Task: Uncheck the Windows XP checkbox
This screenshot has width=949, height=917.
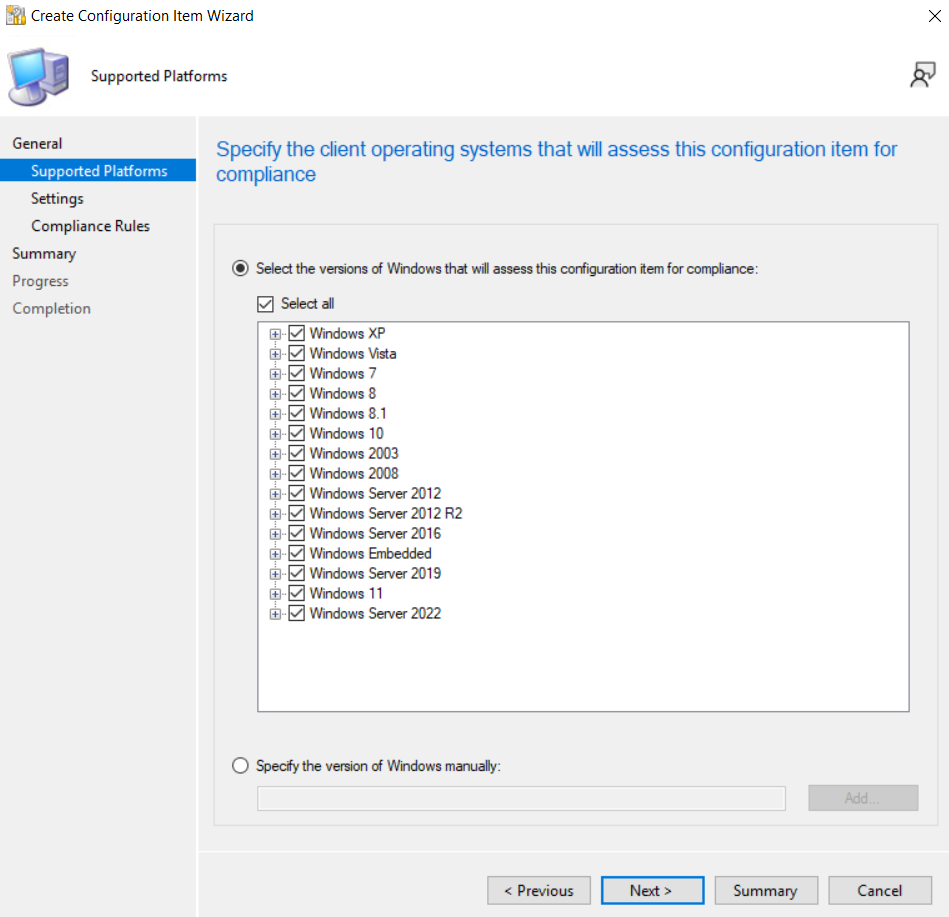Action: click(296, 334)
